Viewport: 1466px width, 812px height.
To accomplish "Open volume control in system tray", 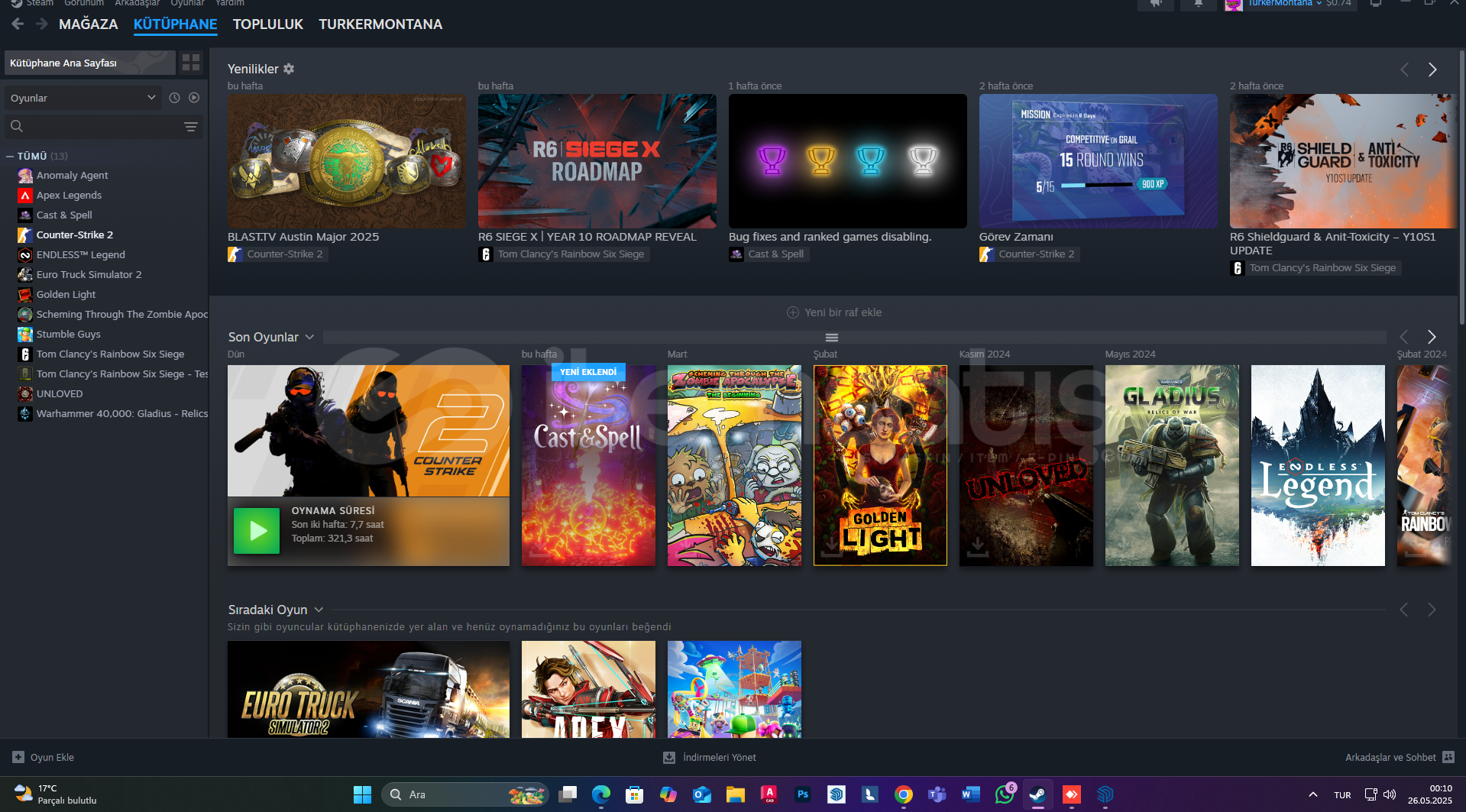I will click(1390, 794).
